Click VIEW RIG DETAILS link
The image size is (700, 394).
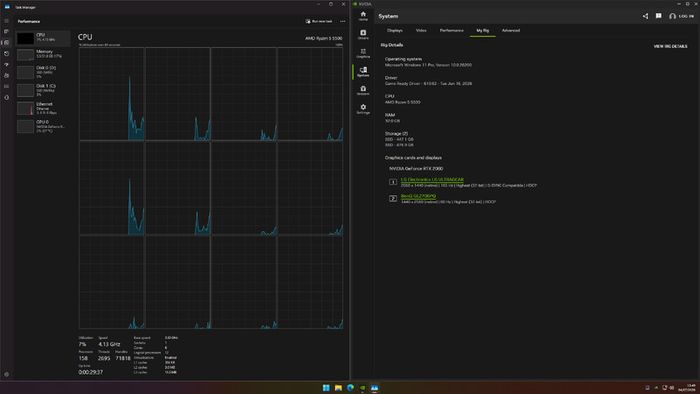click(x=670, y=46)
